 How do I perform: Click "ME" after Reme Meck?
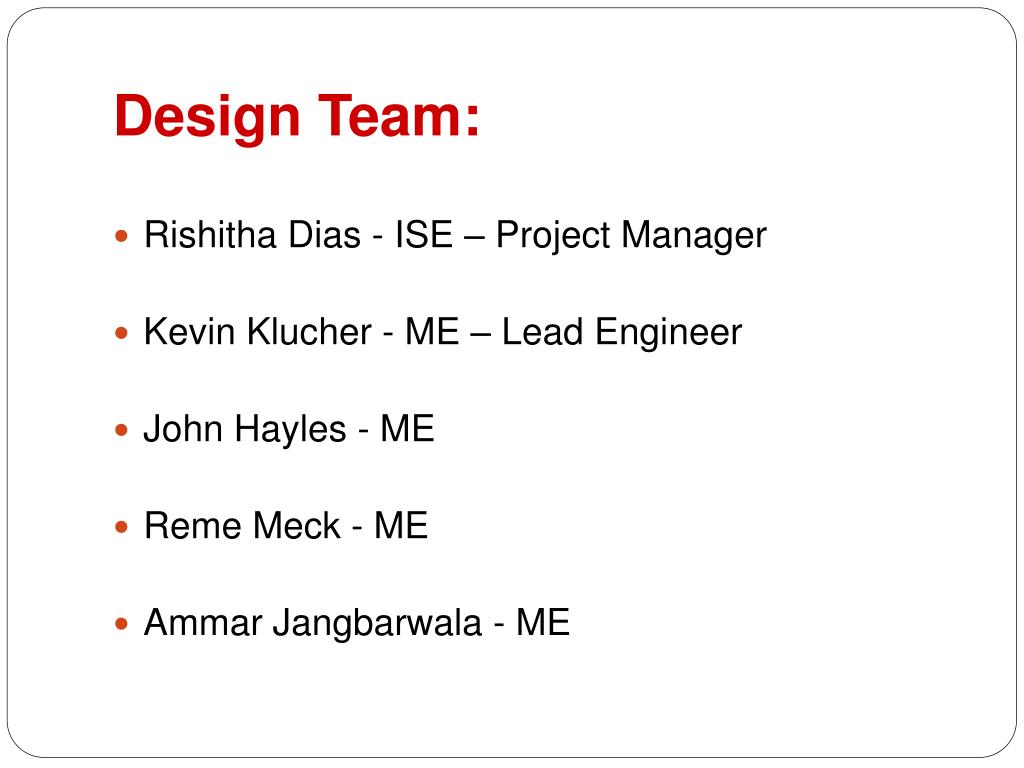[x=401, y=525]
